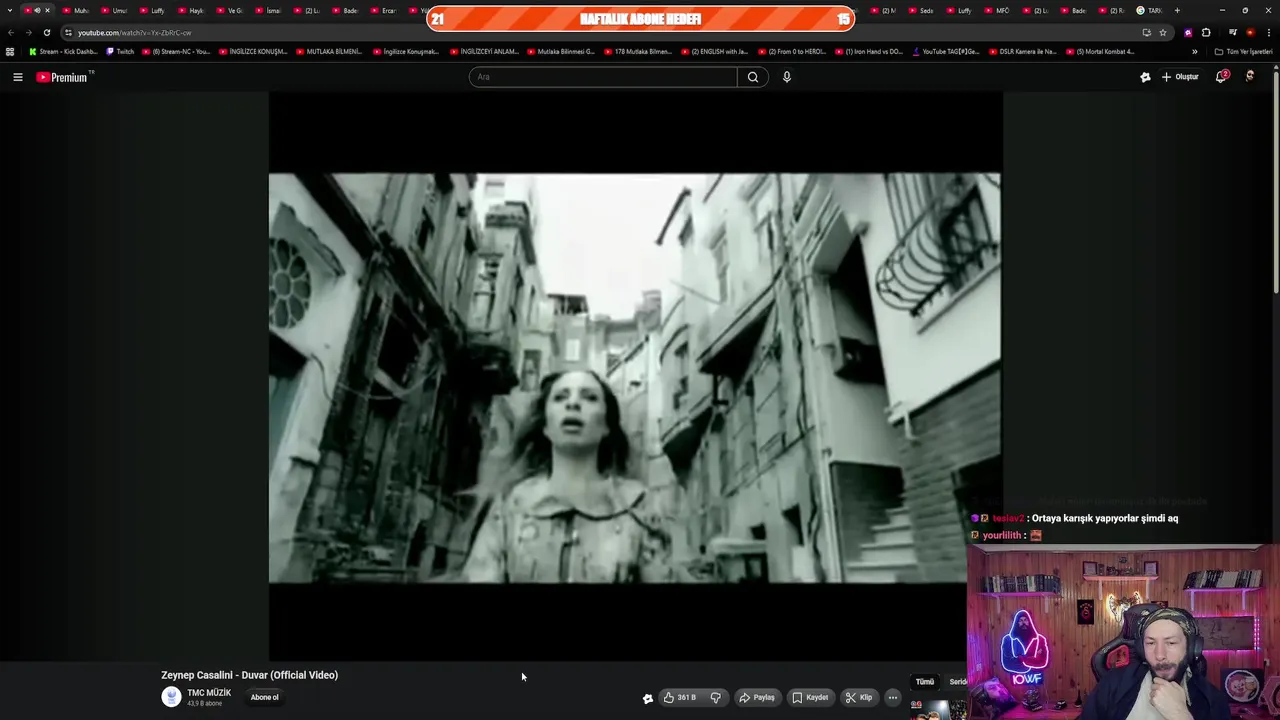Viewport: 1280px width, 720px height.
Task: Open İNGİLİZCE KONUŞM... bookmark
Action: click(x=253, y=52)
